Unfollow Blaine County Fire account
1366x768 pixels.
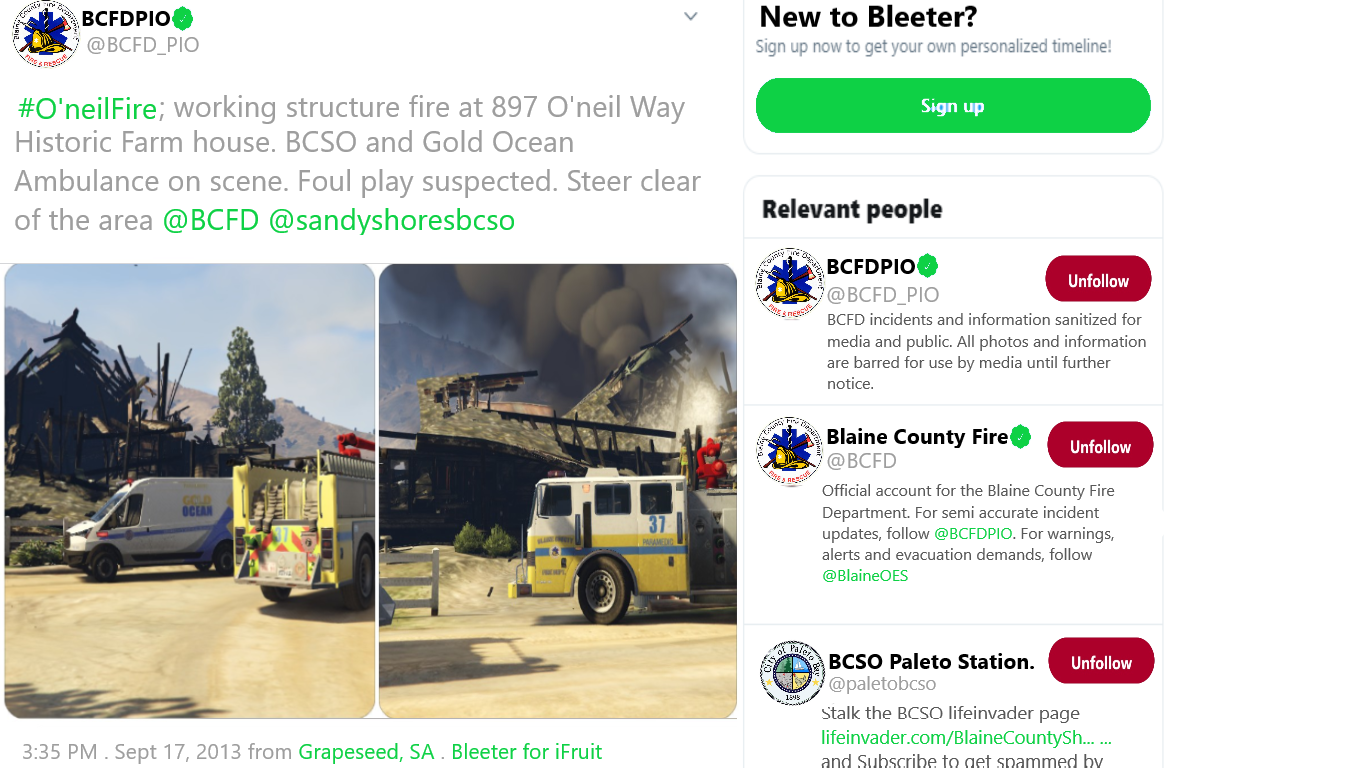coord(1100,446)
